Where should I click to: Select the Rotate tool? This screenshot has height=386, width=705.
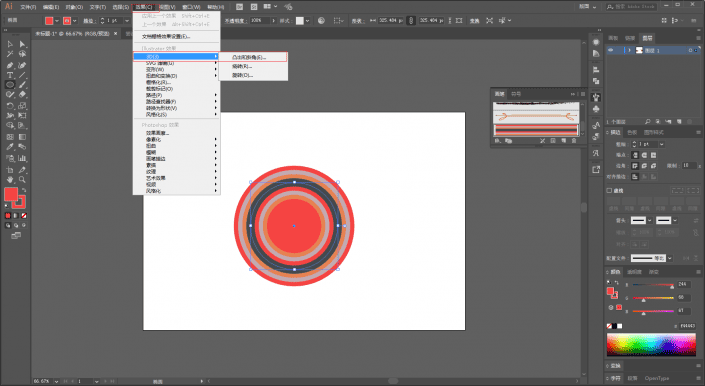[x=10, y=106]
